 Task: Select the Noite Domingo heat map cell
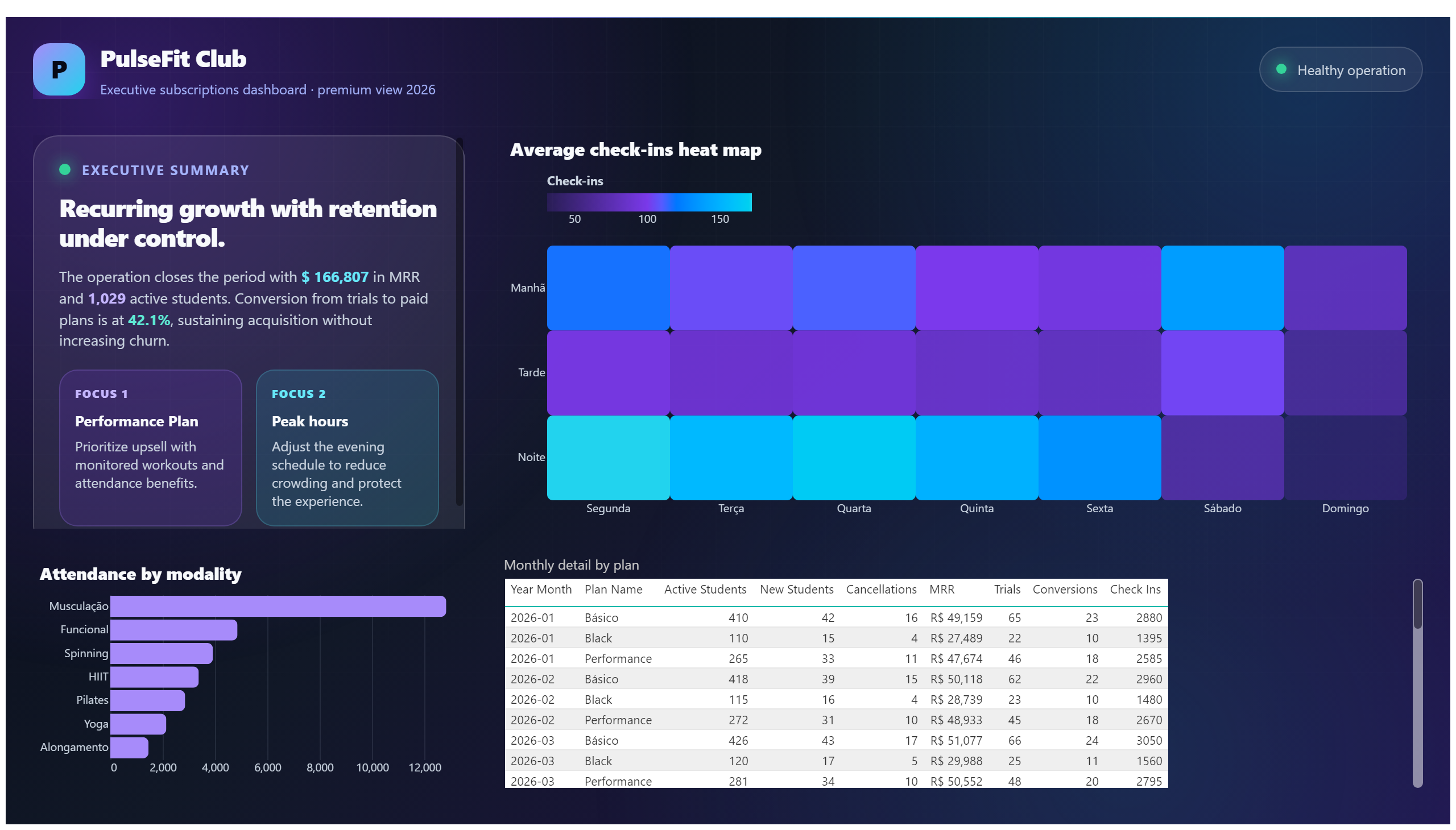tap(1345, 458)
